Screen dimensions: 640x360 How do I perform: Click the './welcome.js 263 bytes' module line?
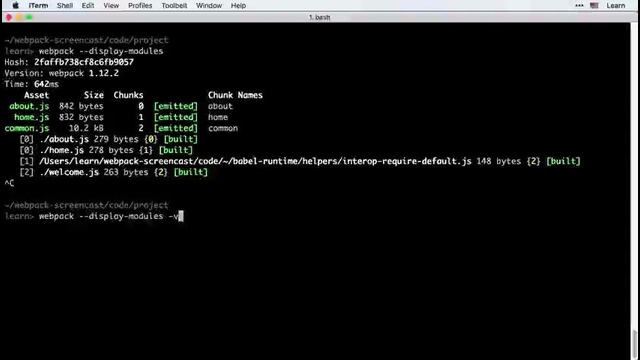[113, 172]
